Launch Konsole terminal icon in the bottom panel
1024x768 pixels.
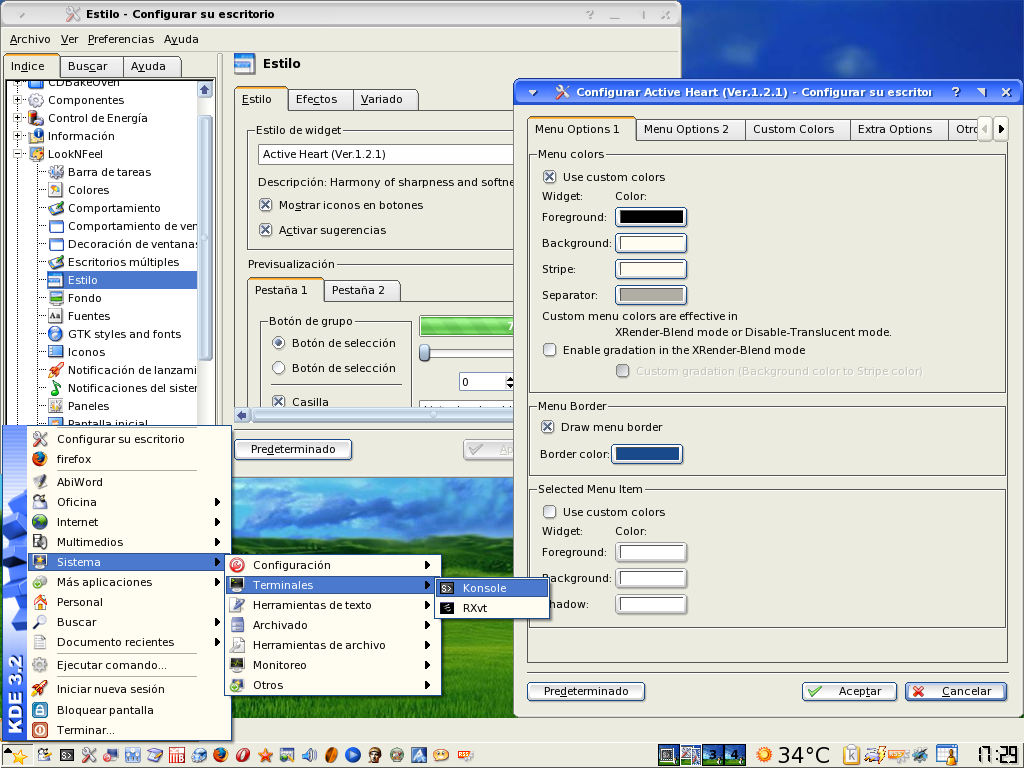(67, 756)
